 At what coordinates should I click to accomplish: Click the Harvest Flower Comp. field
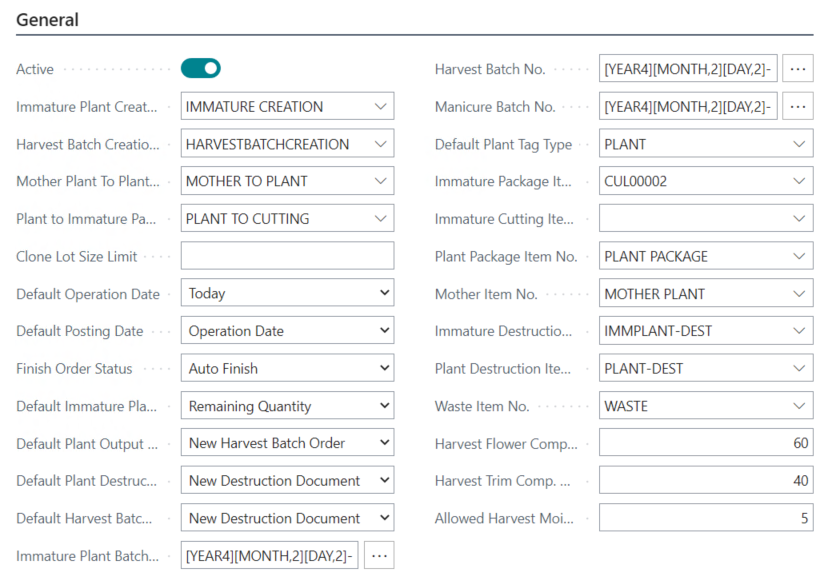coord(706,443)
